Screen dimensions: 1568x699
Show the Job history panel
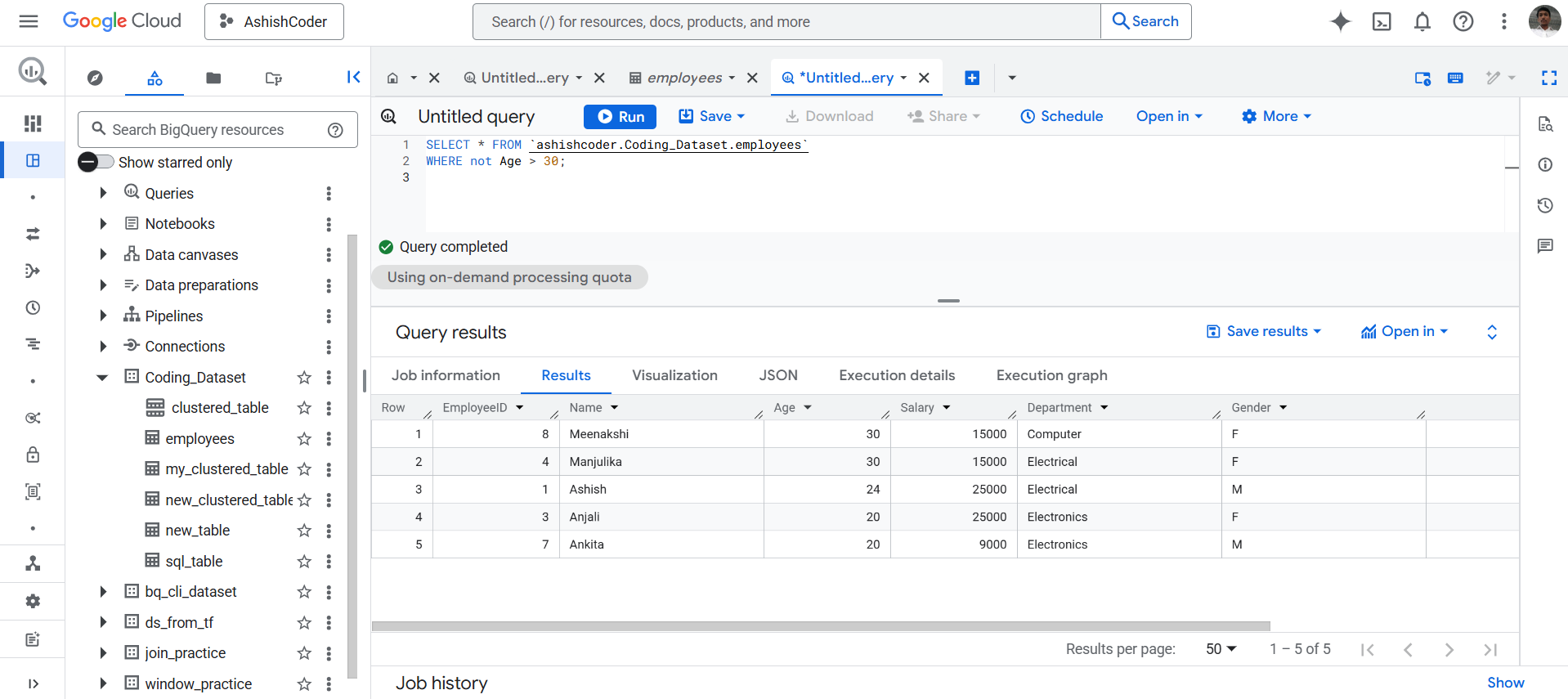pyautogui.click(x=1505, y=683)
